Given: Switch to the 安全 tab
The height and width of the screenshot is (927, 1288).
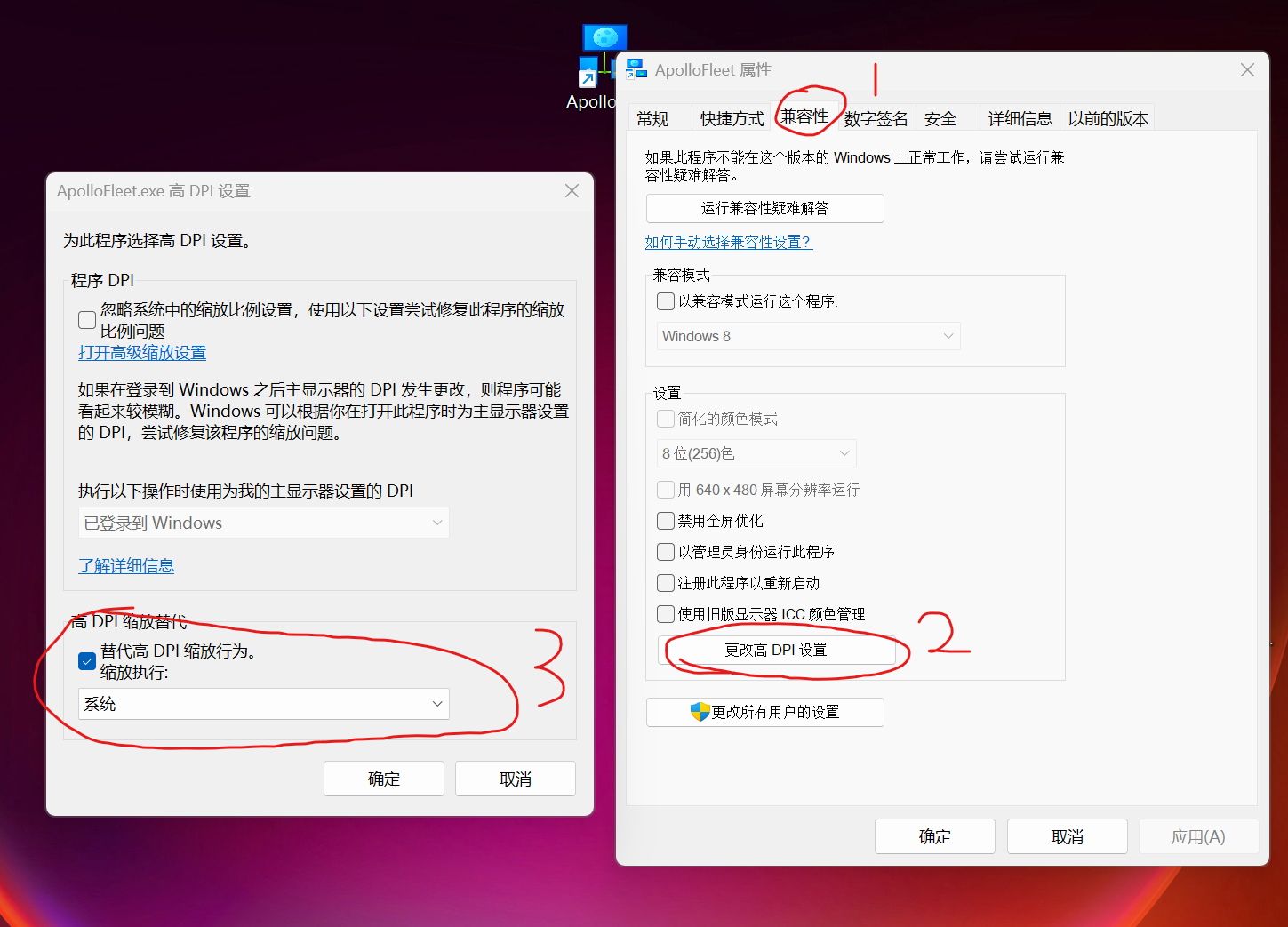Looking at the screenshot, I should click(940, 118).
